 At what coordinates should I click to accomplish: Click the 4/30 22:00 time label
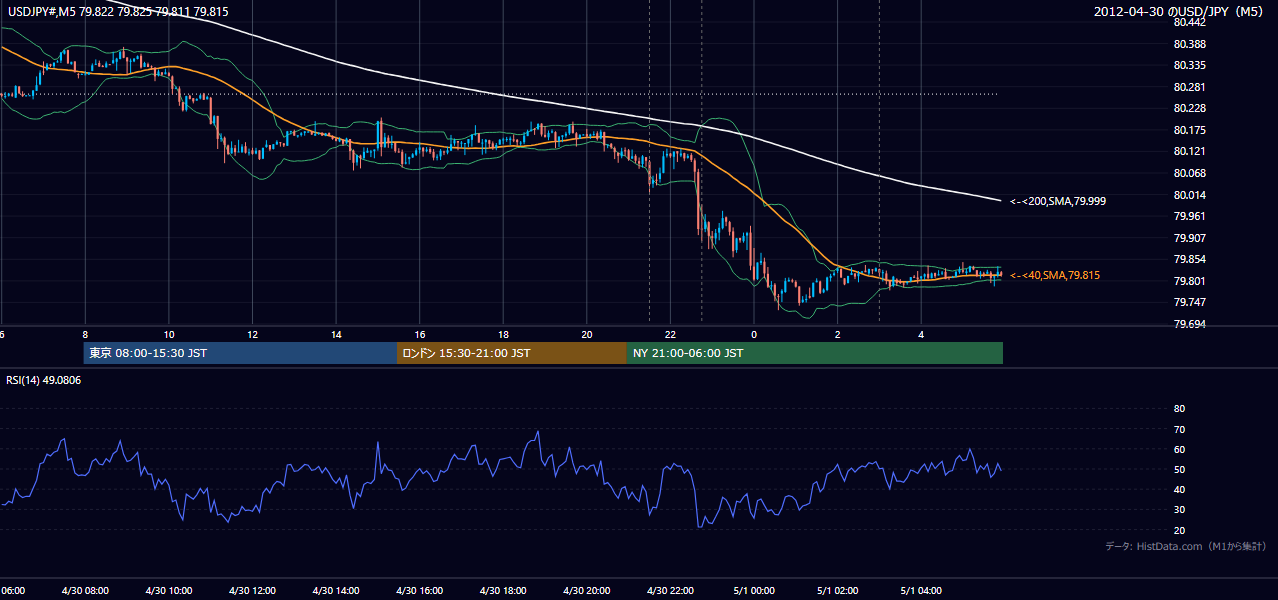click(670, 590)
